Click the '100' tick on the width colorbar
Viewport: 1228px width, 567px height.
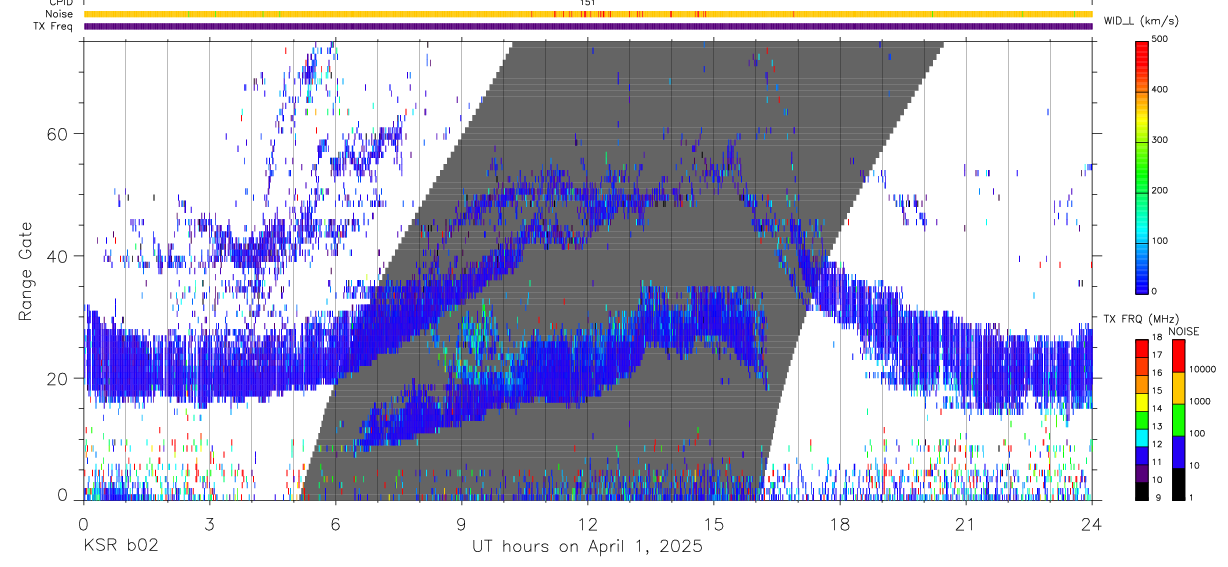(1161, 241)
